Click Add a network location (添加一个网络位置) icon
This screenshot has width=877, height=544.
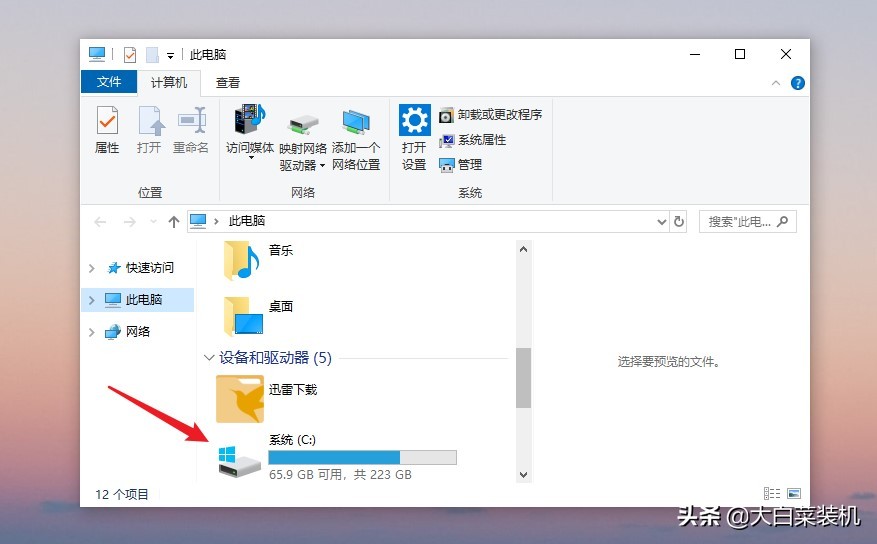click(x=356, y=122)
